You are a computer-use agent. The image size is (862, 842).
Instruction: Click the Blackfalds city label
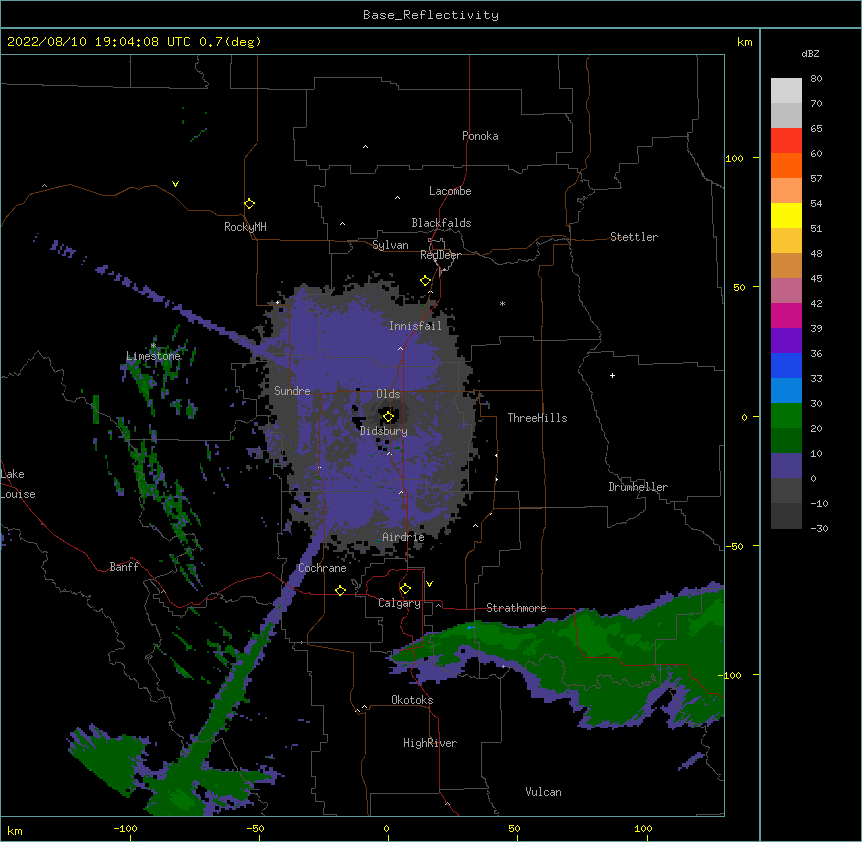(x=441, y=223)
